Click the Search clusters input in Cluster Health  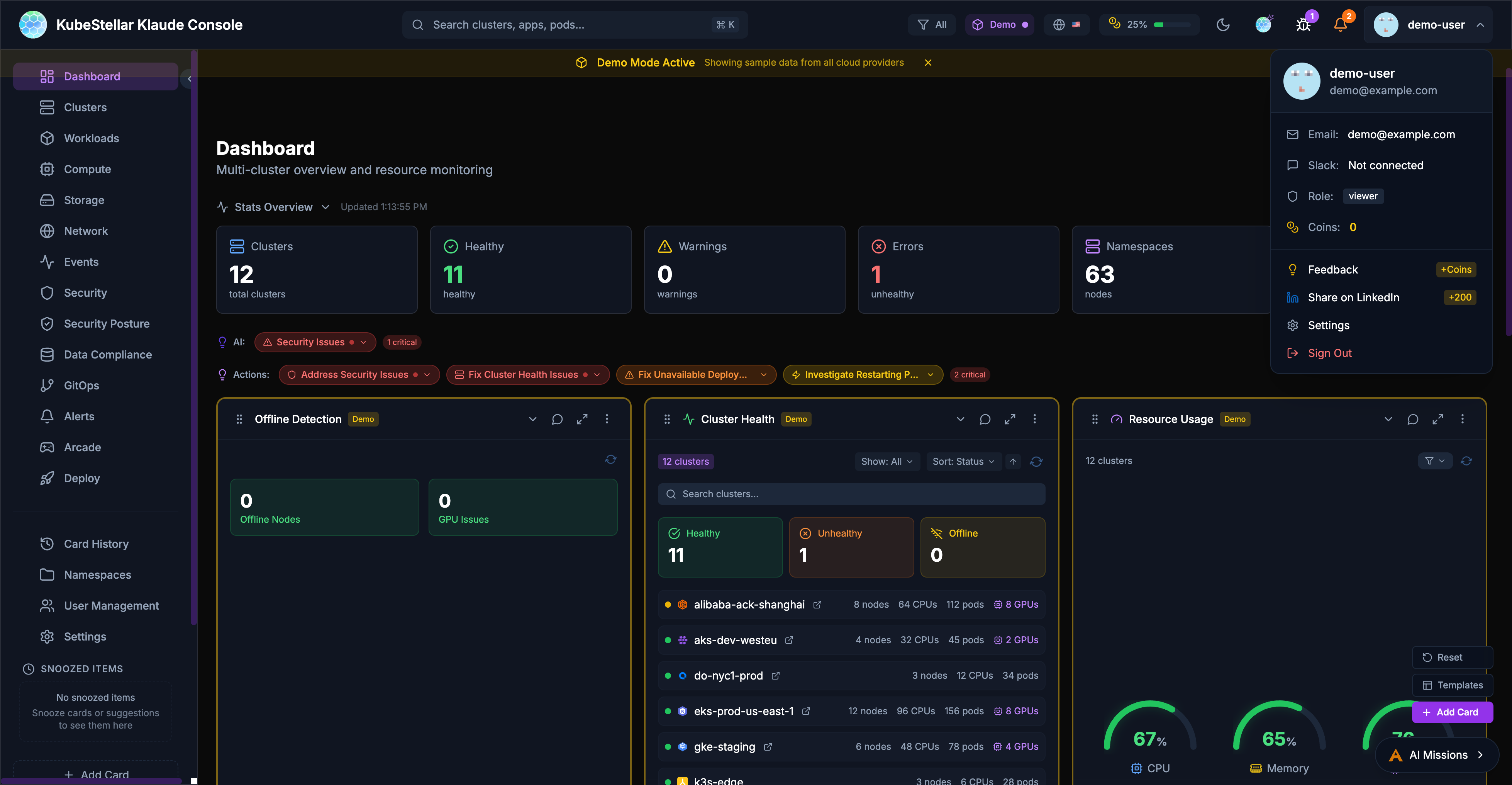click(851, 494)
